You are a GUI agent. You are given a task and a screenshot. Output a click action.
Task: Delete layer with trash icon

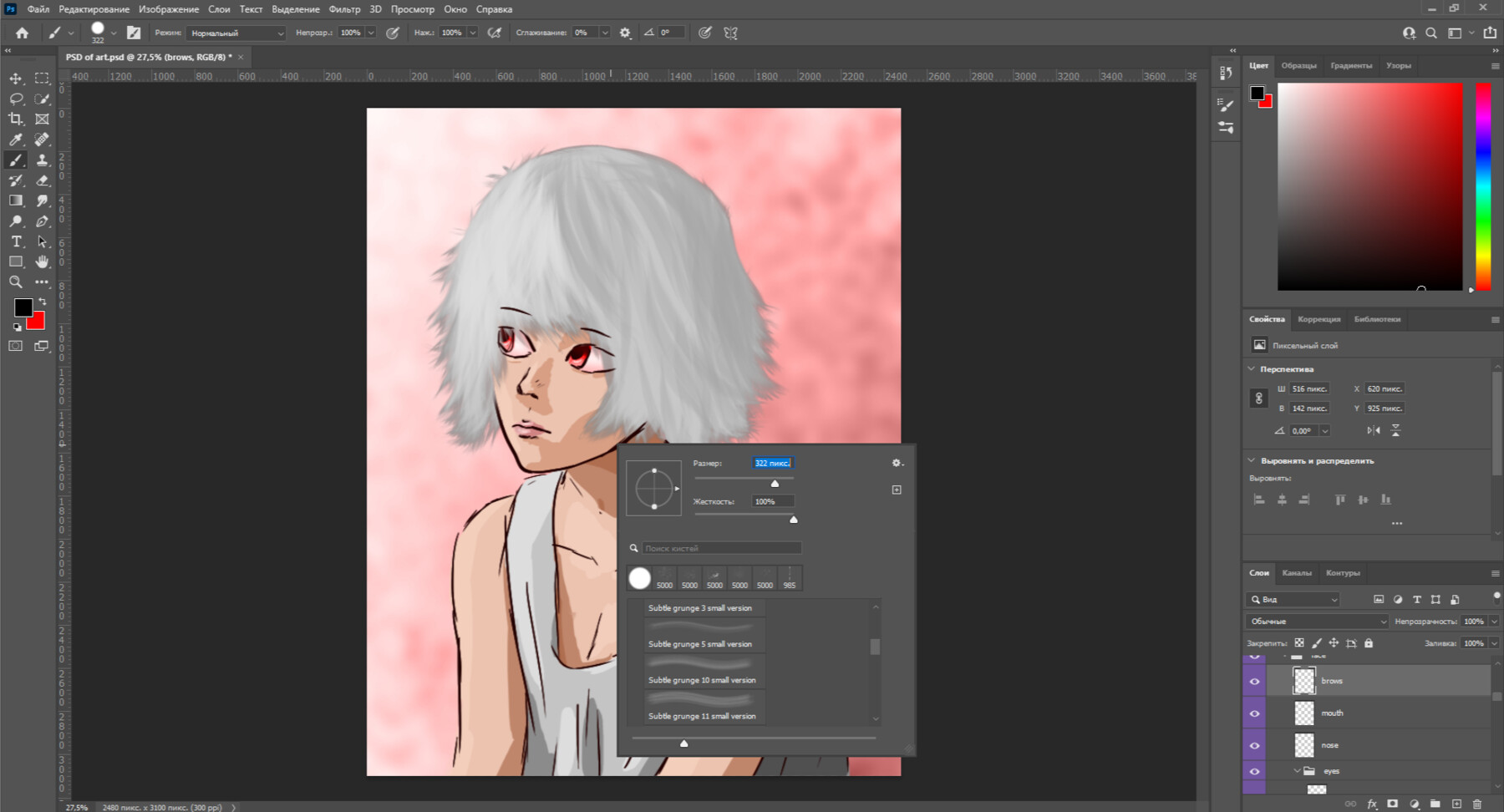click(1477, 804)
